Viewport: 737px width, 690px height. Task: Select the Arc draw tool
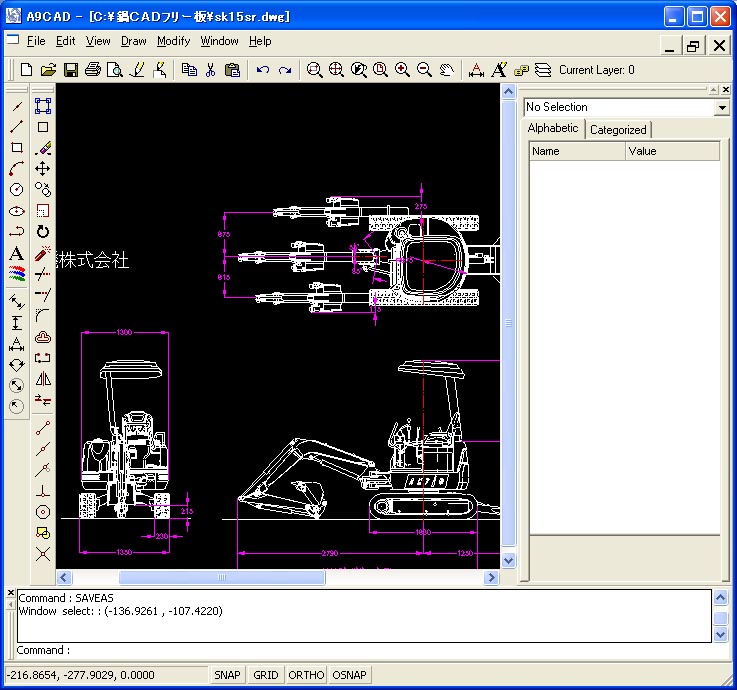point(16,168)
